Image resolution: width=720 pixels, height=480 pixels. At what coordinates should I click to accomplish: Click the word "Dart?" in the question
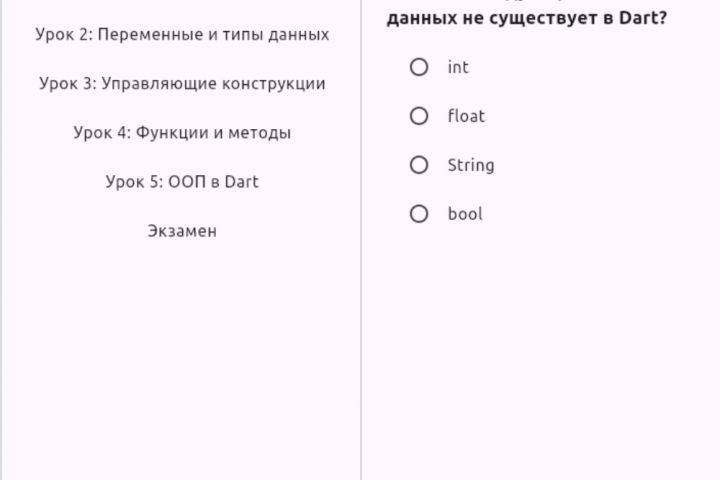(644, 18)
